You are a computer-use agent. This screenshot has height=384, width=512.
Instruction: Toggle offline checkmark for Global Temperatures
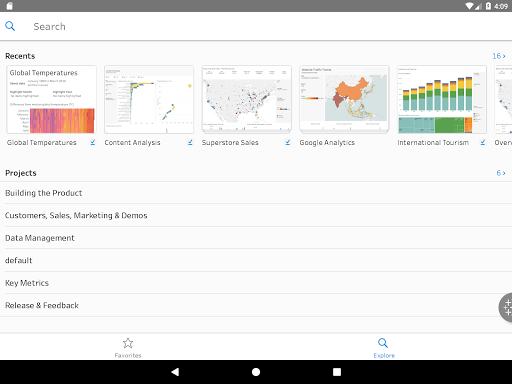coord(93,142)
